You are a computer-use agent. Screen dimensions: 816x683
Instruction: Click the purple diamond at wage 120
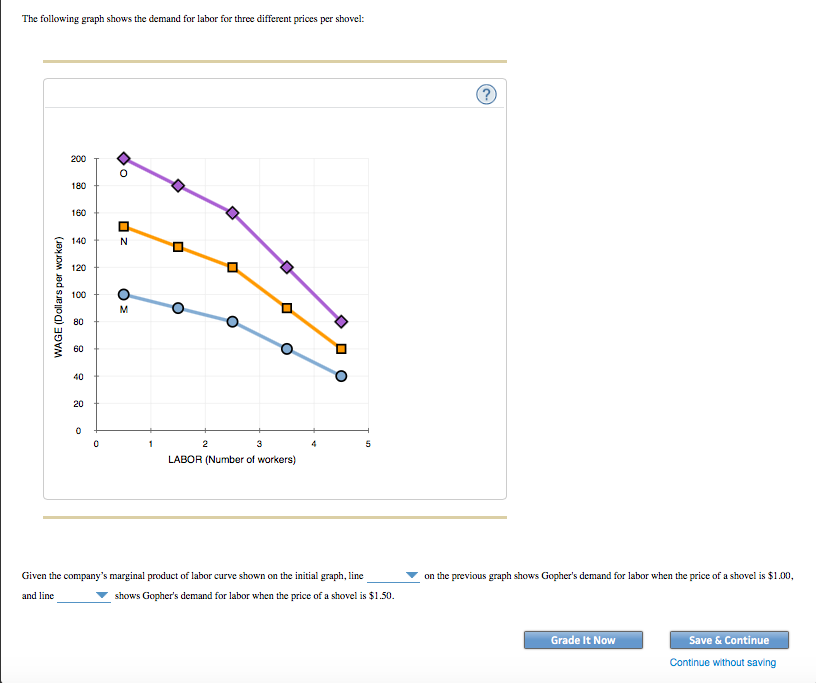pyautogui.click(x=287, y=266)
